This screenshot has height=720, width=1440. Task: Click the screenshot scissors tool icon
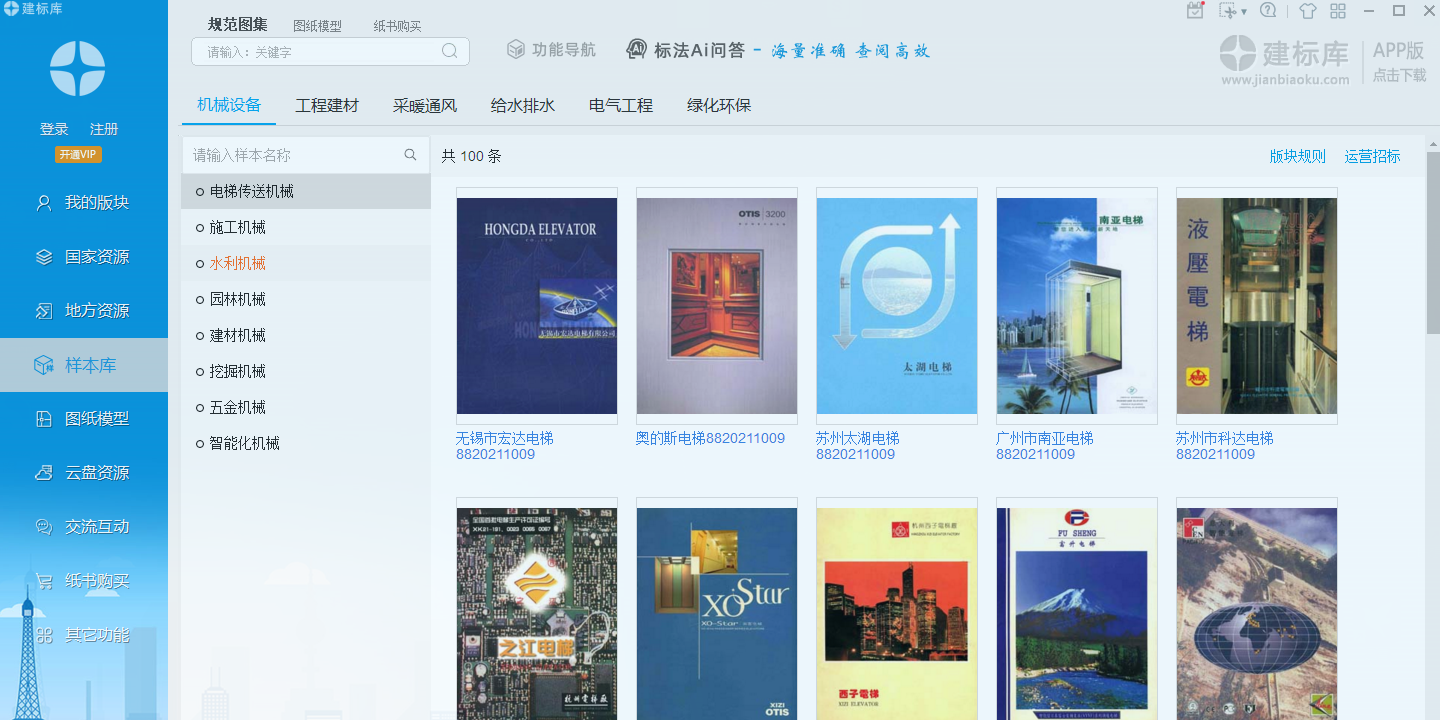(x=1227, y=11)
